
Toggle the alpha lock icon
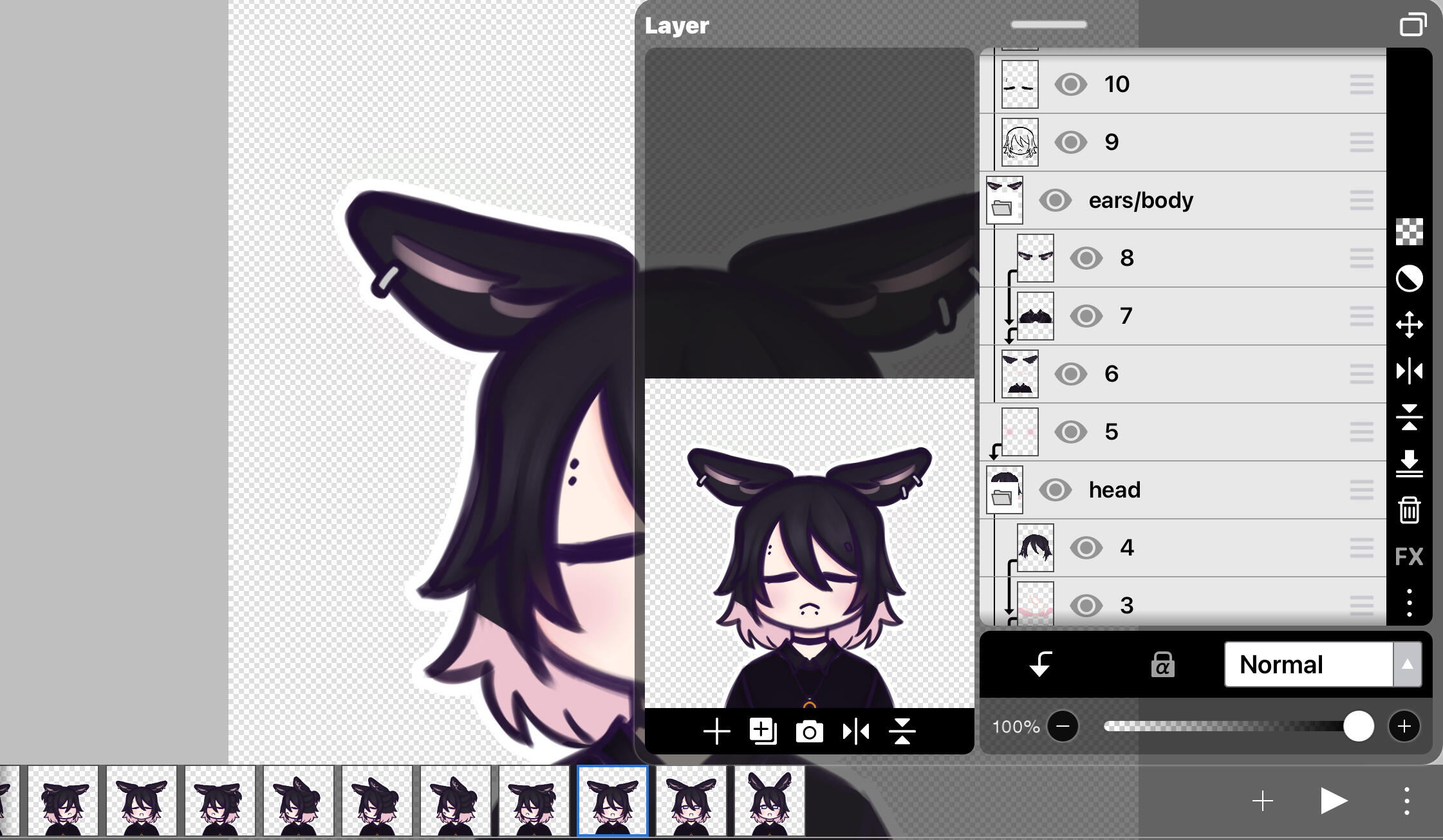tap(1162, 664)
